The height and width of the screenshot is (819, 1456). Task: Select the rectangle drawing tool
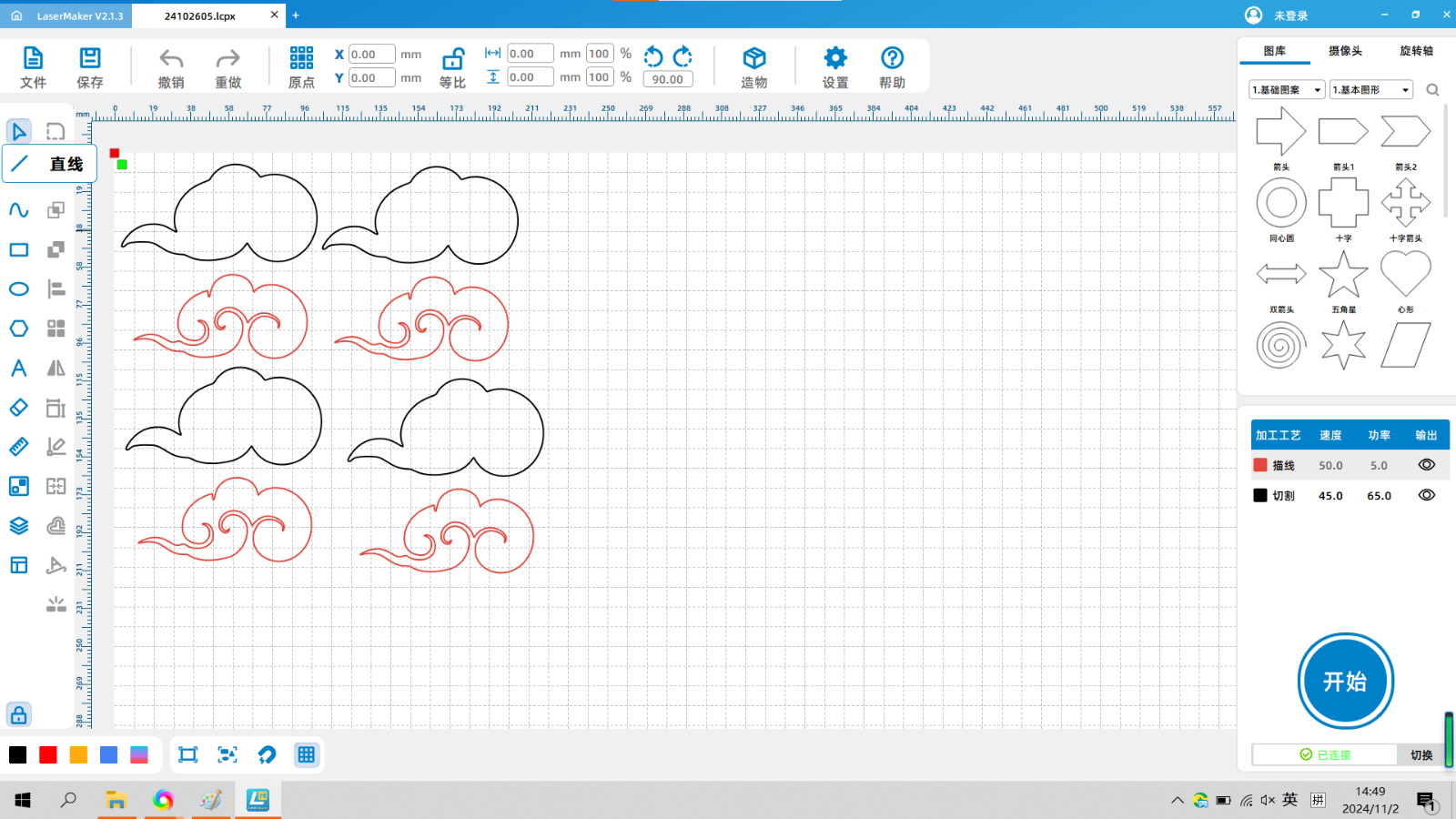[19, 249]
